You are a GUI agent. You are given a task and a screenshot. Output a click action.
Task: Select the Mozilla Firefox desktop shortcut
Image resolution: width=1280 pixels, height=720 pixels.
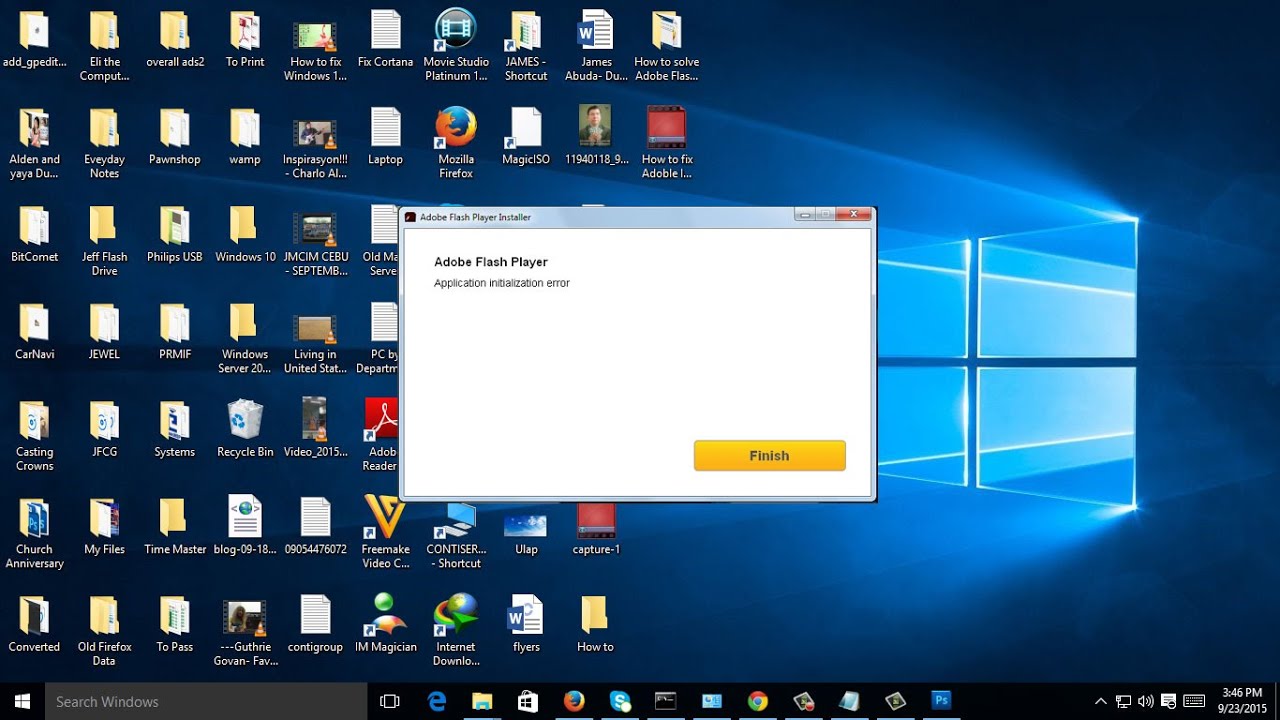456,143
